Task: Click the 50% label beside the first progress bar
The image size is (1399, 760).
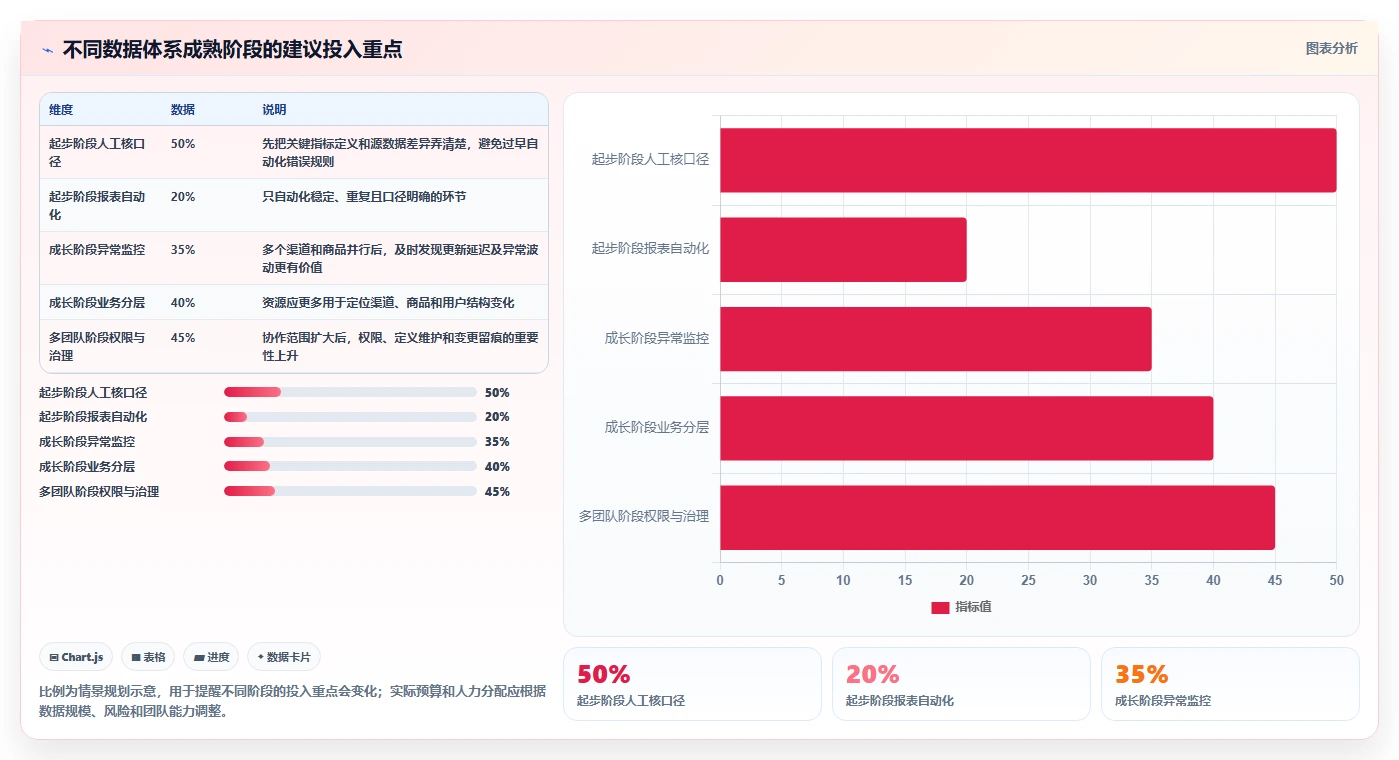Action: (x=497, y=393)
